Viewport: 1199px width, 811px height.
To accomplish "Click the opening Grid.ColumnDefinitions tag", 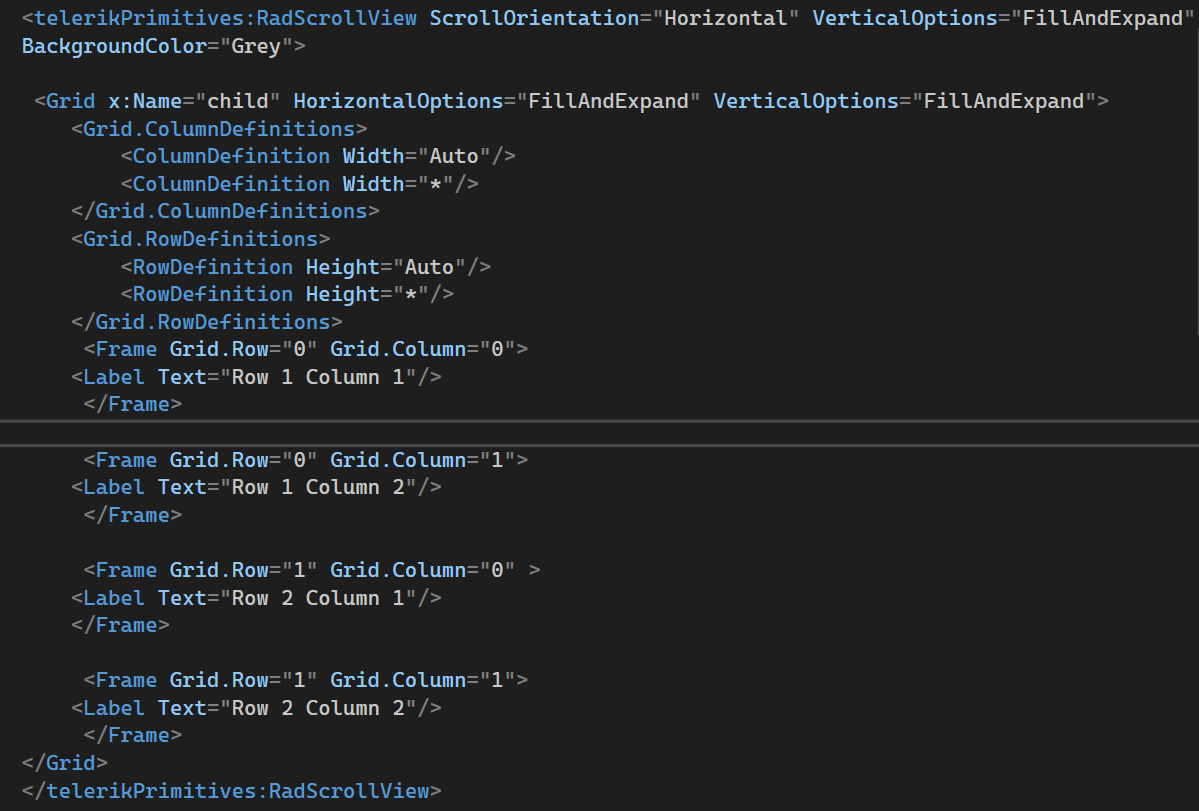I will click(218, 129).
